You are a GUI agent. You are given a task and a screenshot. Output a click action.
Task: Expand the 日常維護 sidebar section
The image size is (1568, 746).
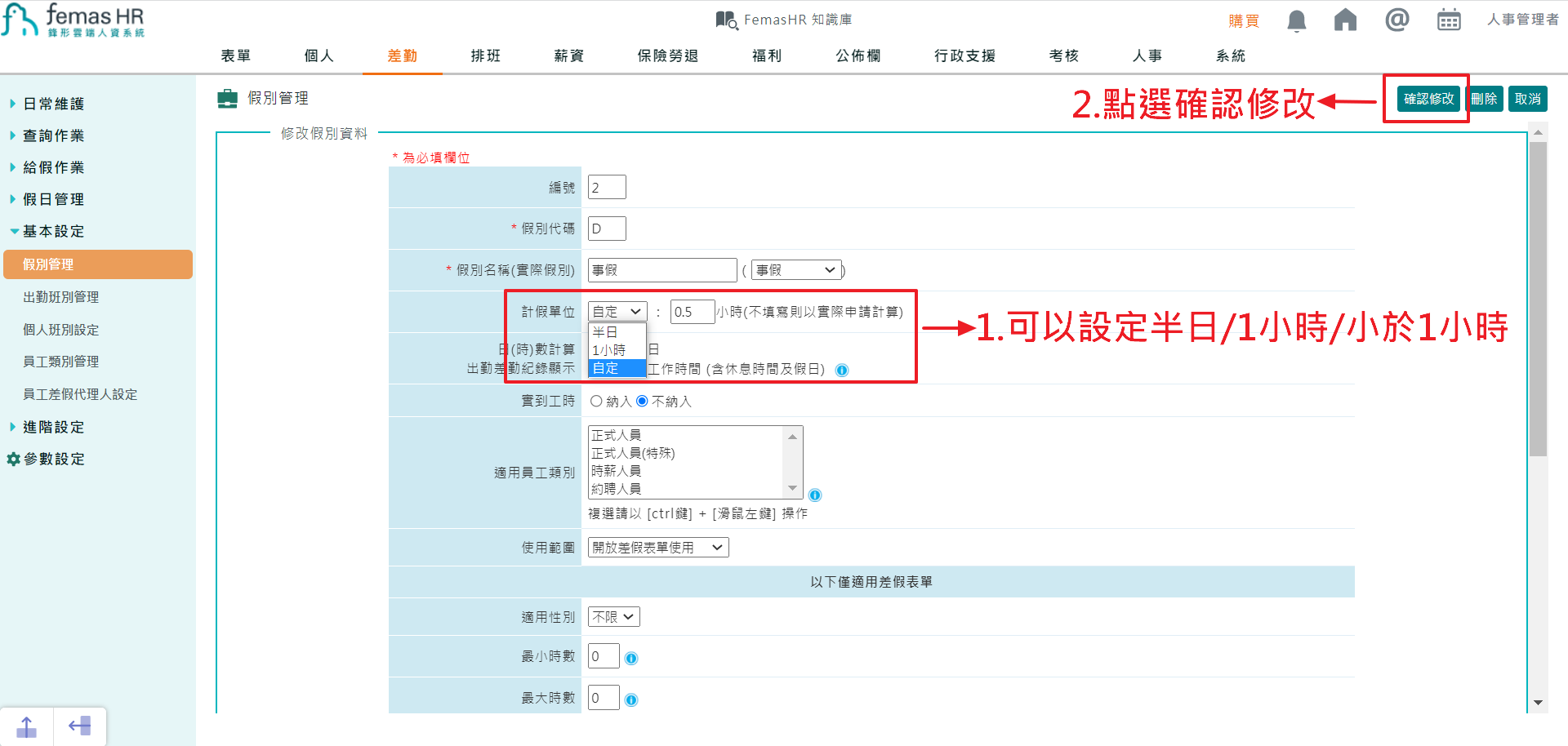coord(54,103)
